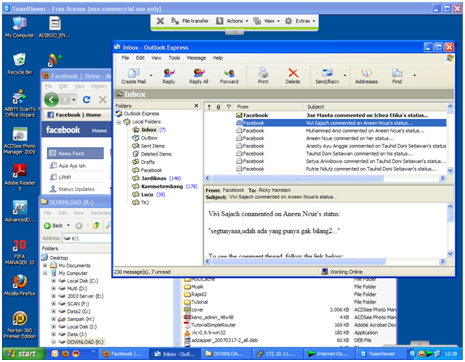Open the Recycle Bin desktop icon
The image size is (465, 362).
[x=20, y=64]
